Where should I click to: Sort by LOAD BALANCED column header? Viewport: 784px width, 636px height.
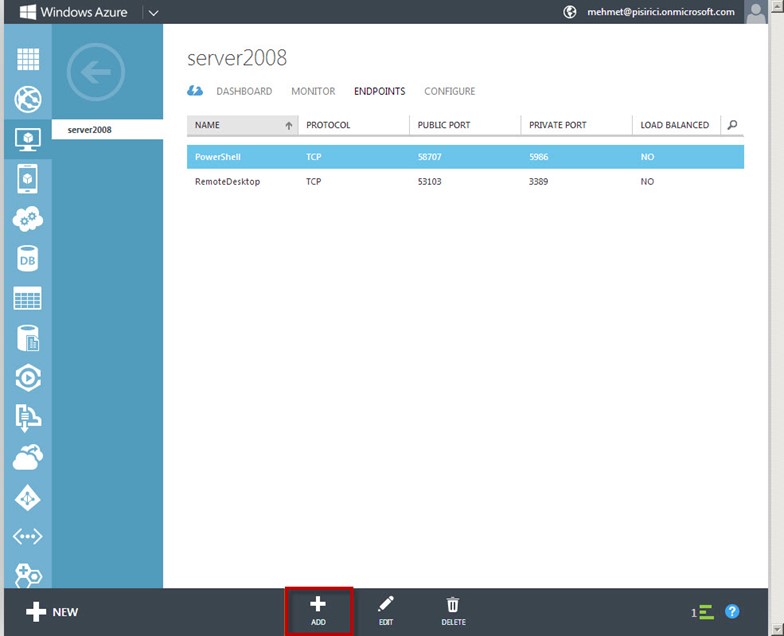[676, 125]
